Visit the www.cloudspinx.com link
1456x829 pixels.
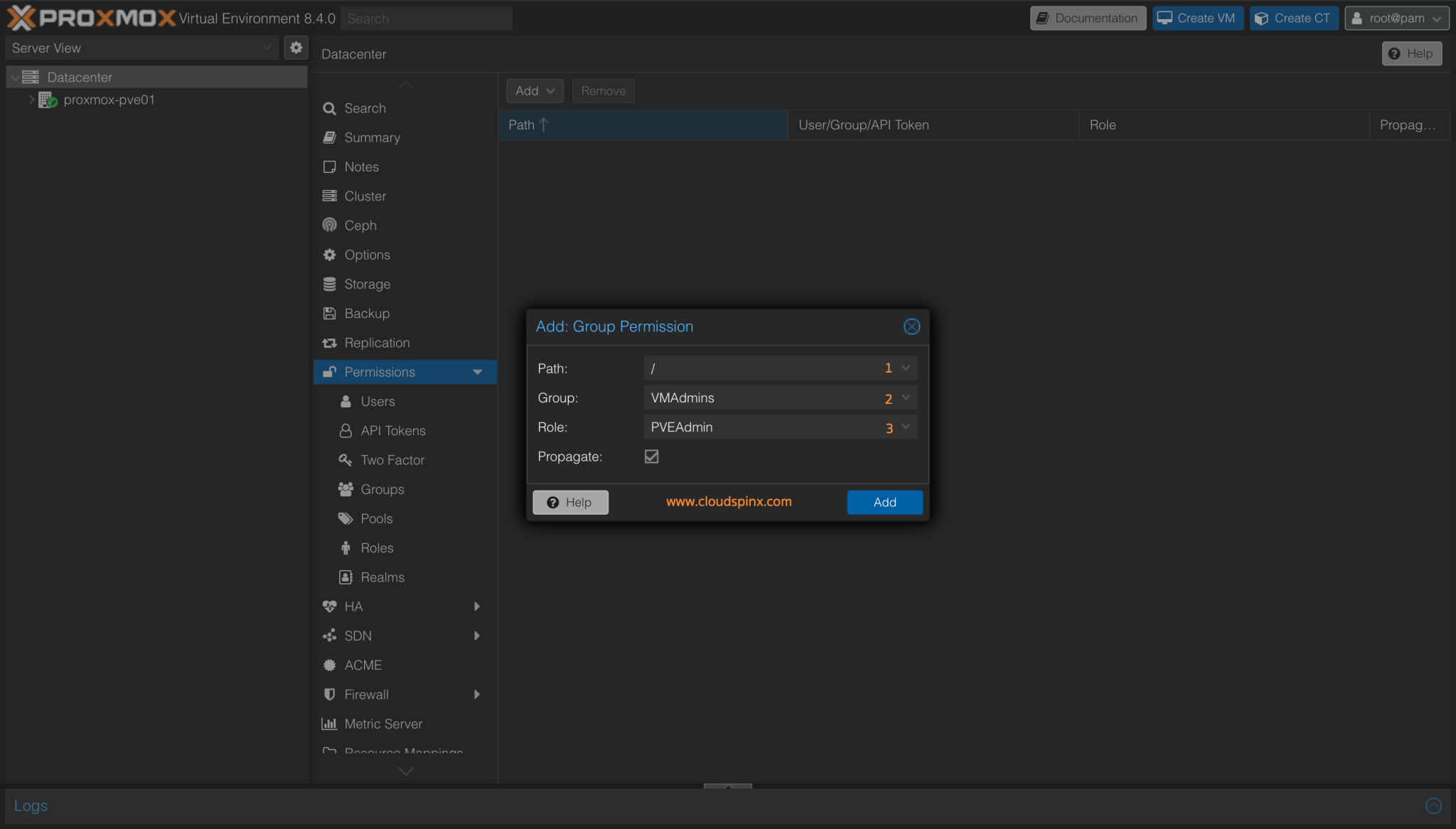tap(728, 501)
